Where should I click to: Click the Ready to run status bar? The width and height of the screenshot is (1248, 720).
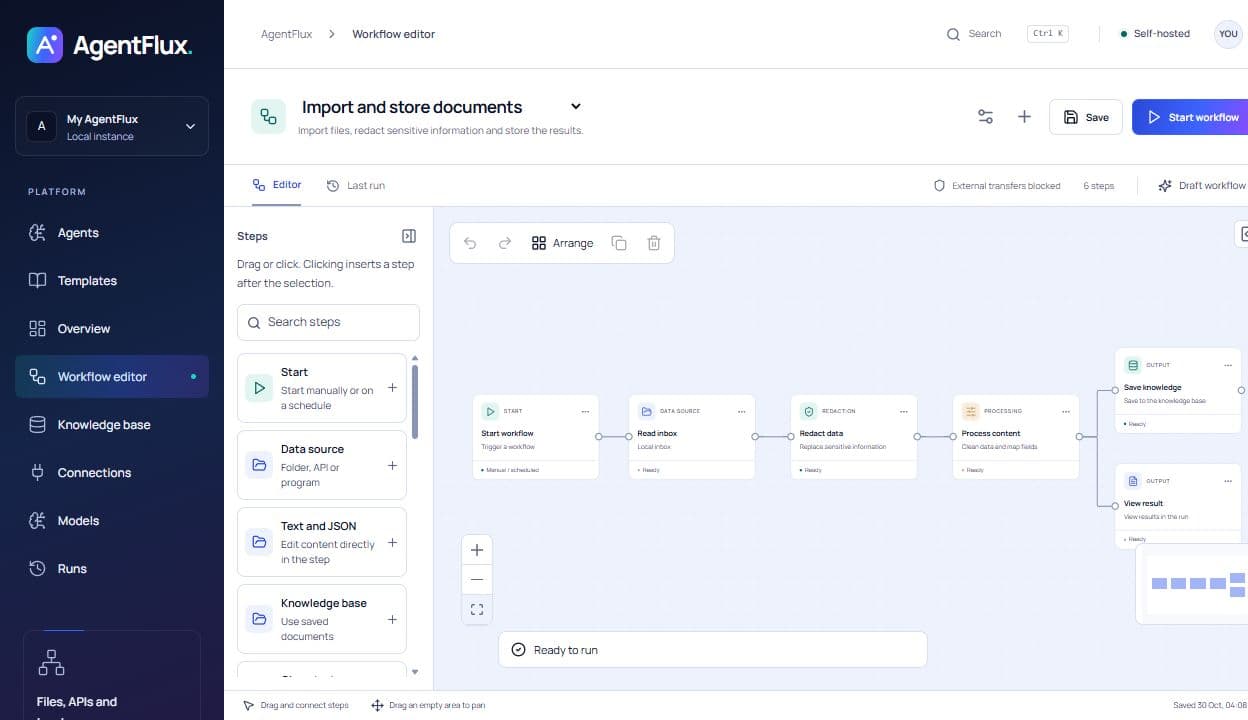[x=713, y=650]
